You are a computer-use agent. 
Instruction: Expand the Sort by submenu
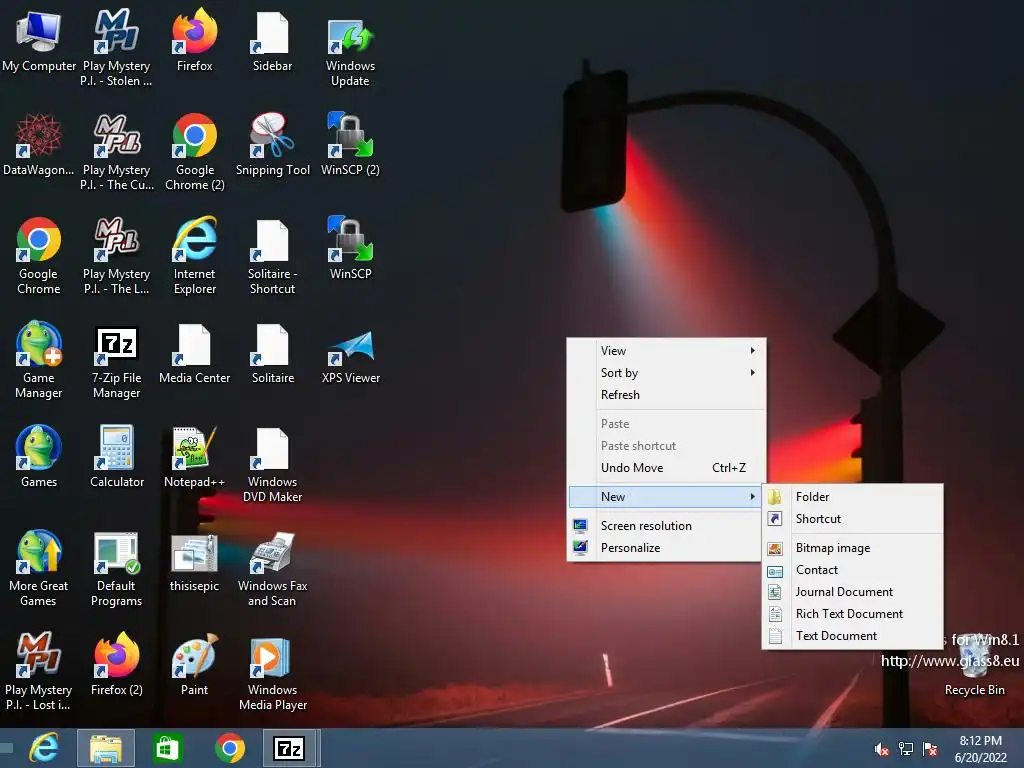tap(666, 373)
